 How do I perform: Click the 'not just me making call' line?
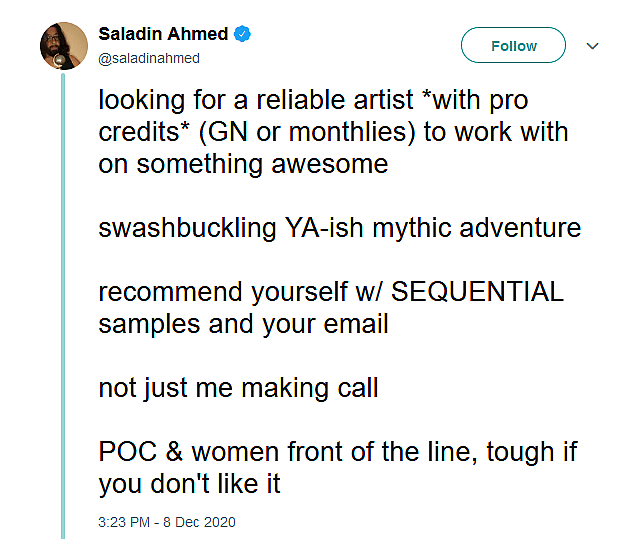coord(238,388)
